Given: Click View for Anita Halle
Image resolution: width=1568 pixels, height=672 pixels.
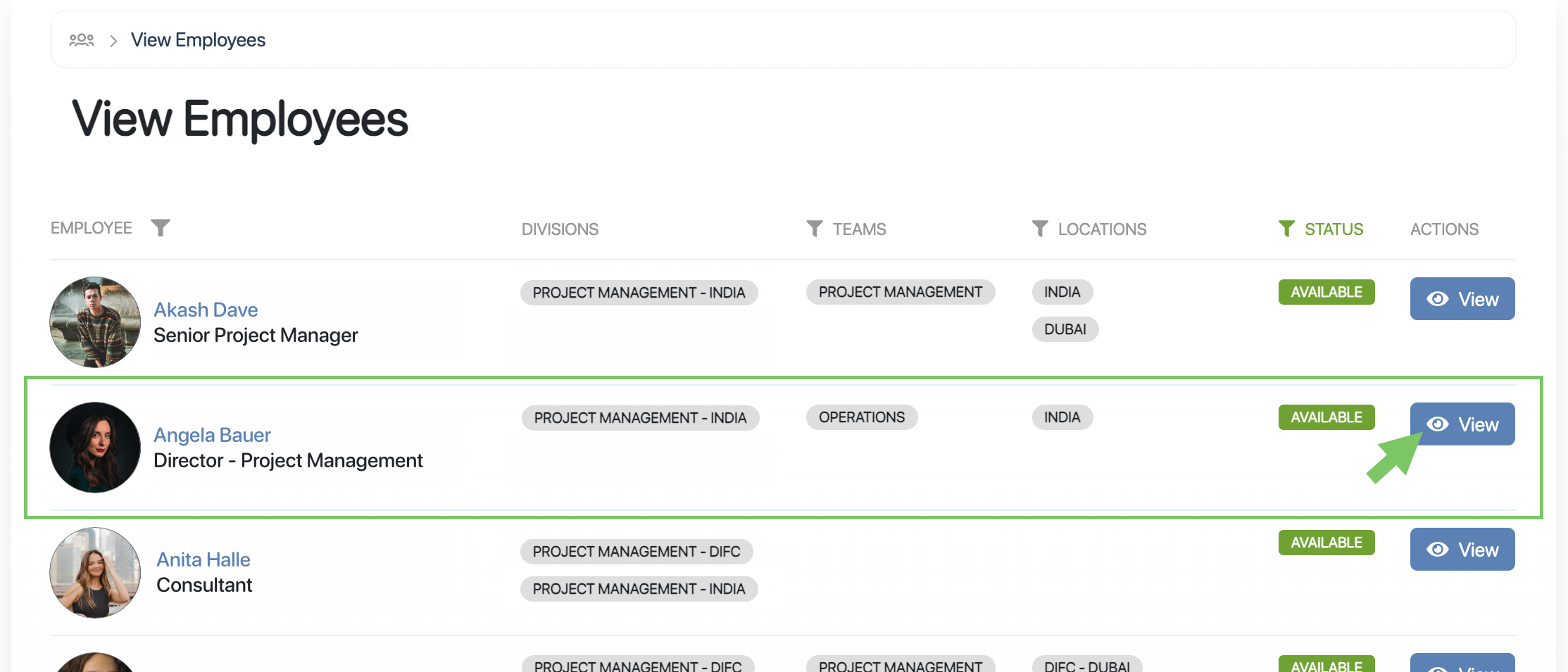Looking at the screenshot, I should [1462, 549].
